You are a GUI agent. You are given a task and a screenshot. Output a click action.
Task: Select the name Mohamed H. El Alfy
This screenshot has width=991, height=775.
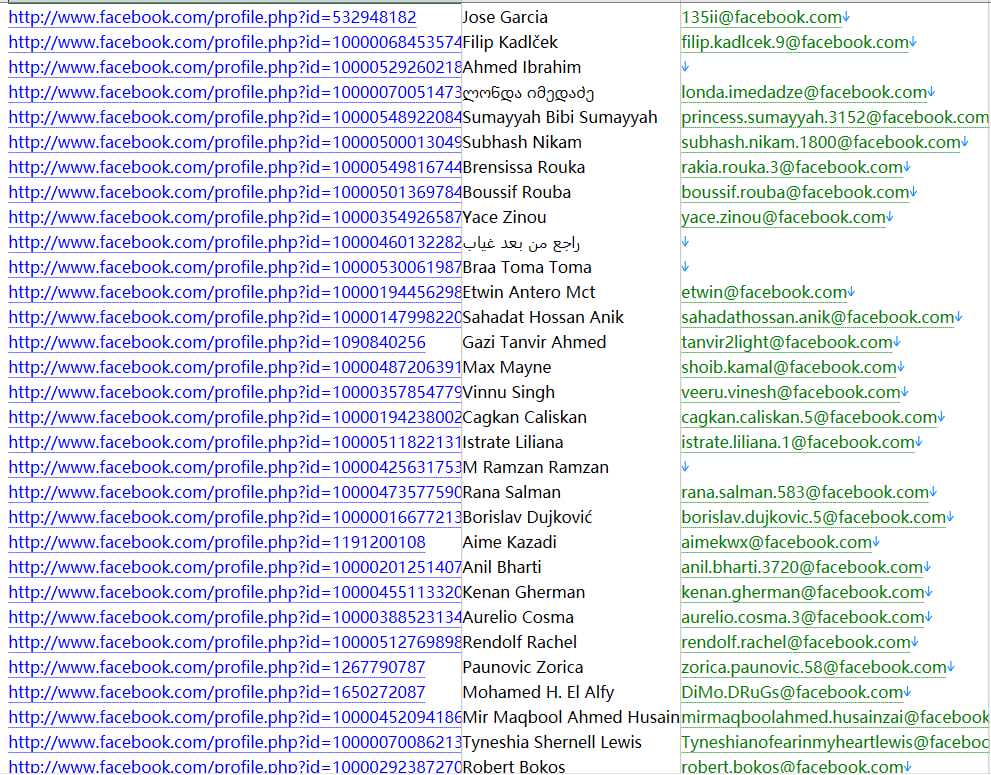tap(538, 692)
